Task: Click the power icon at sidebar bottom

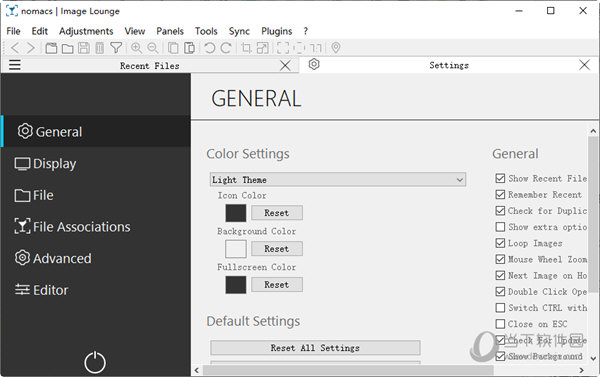Action: click(x=95, y=362)
